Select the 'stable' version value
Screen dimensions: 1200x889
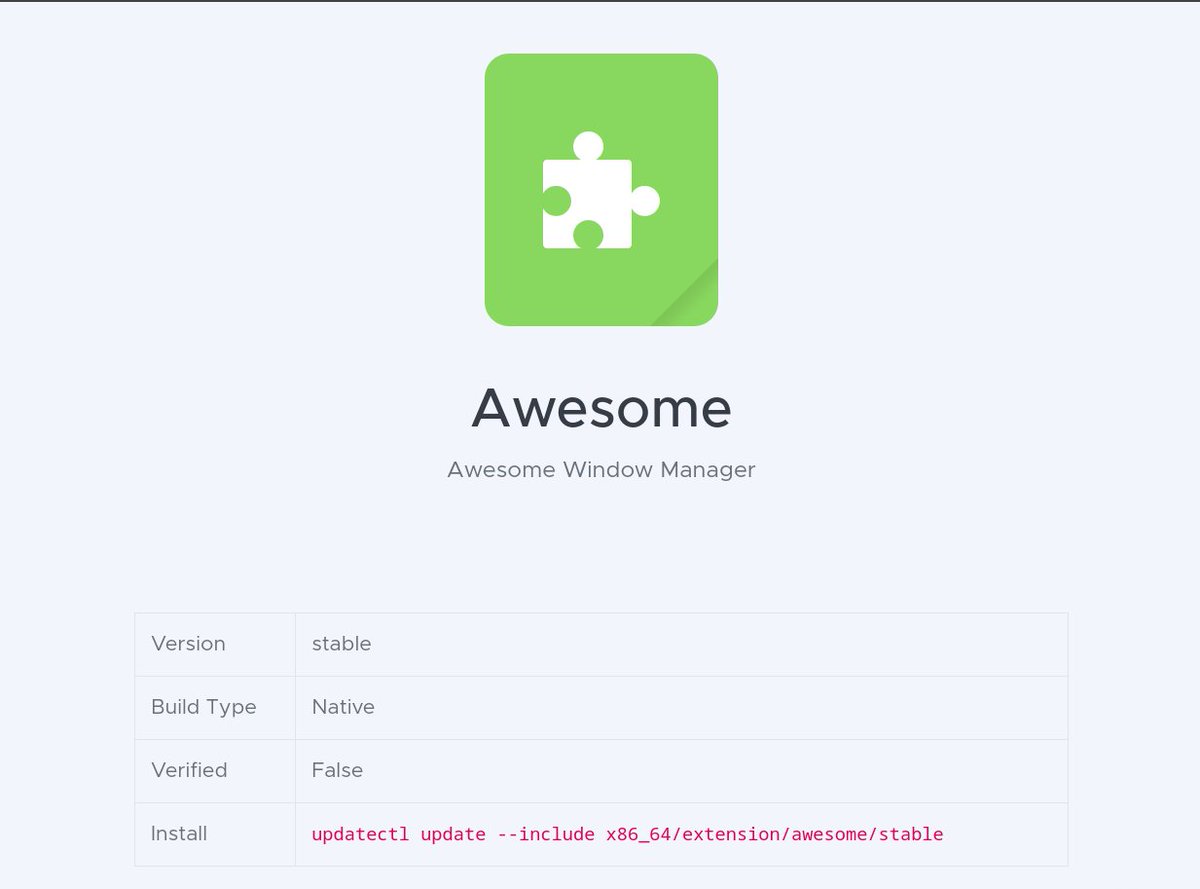coord(341,644)
